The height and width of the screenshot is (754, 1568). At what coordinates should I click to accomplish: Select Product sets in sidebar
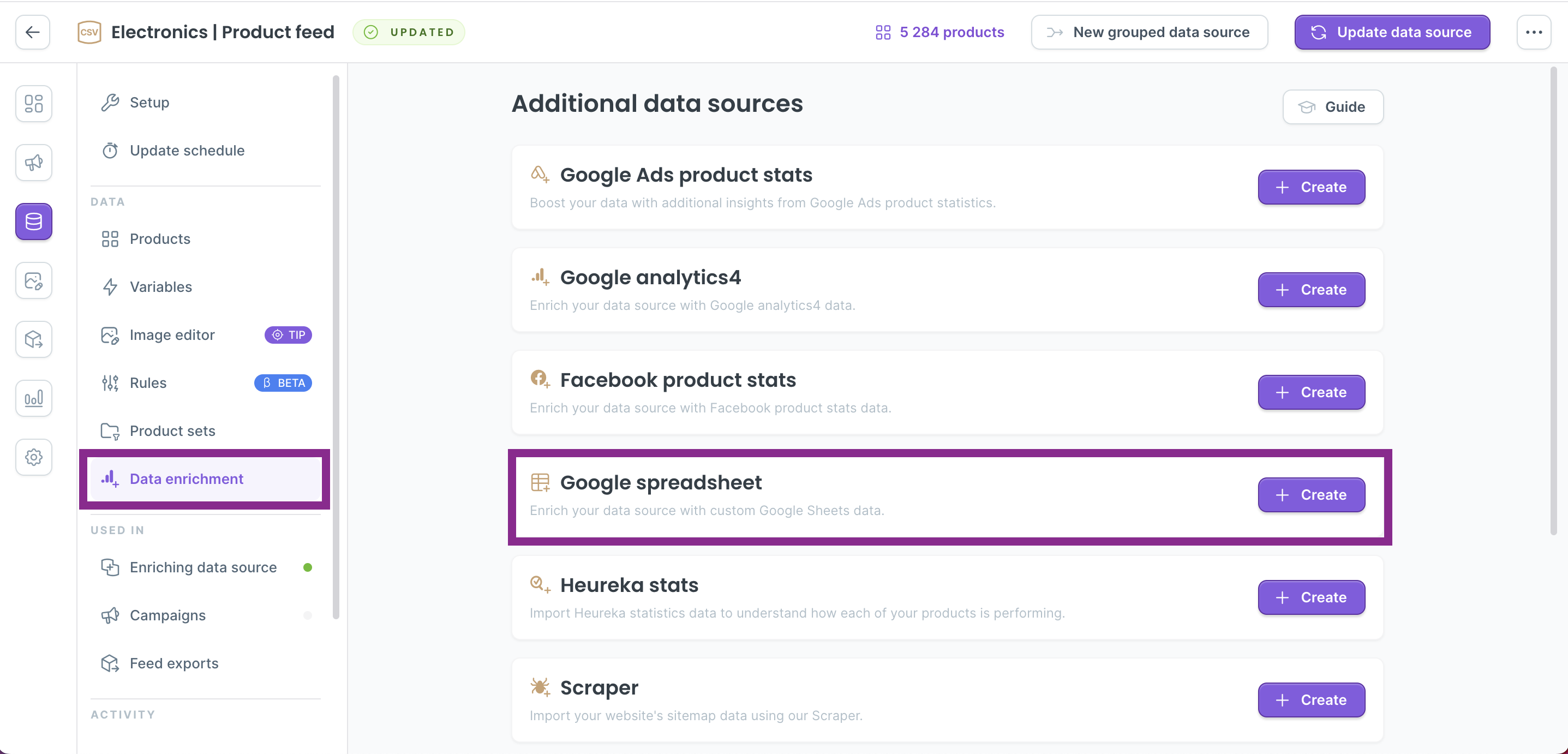tap(172, 431)
